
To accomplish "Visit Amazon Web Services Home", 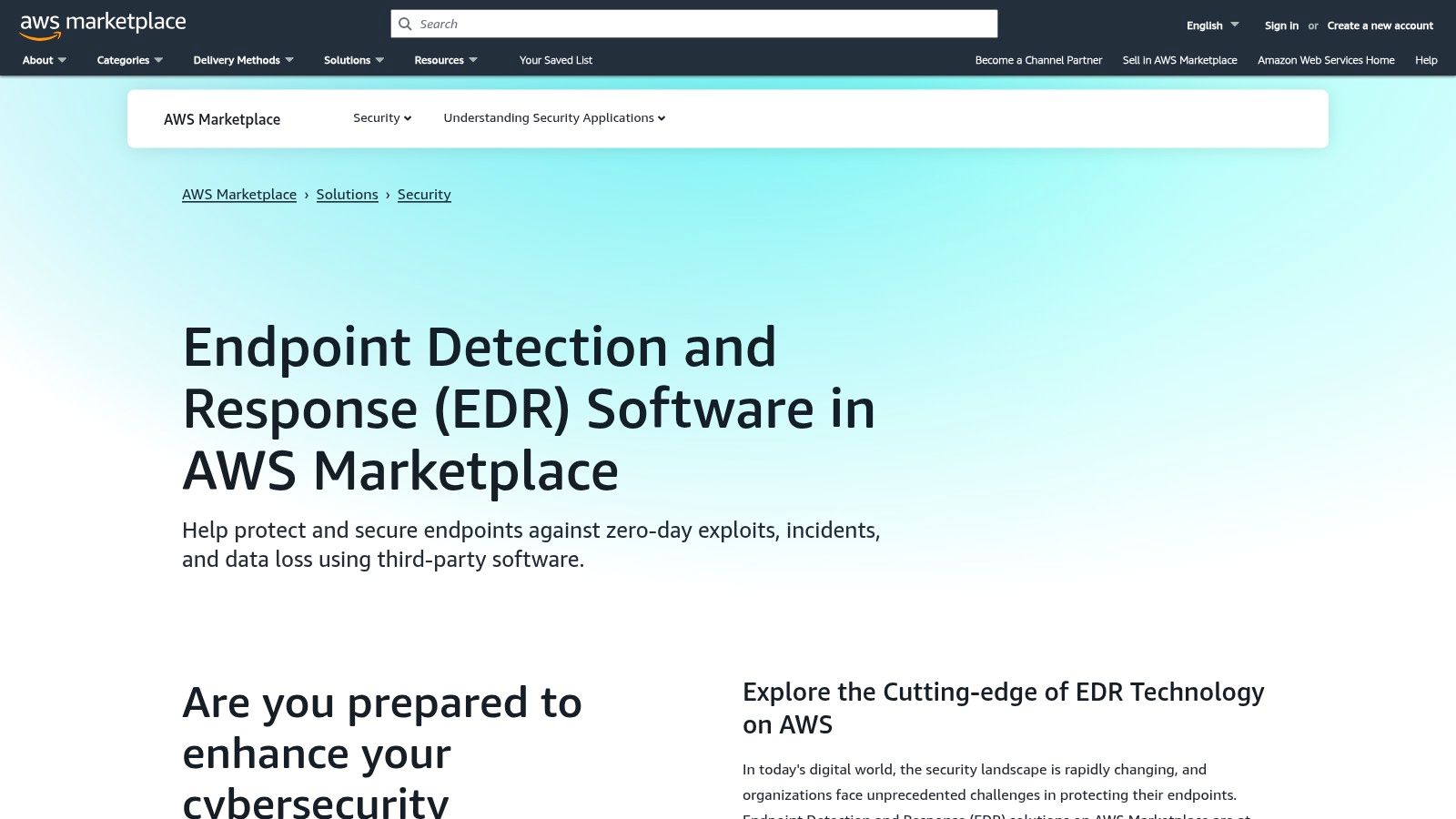I will (x=1326, y=60).
